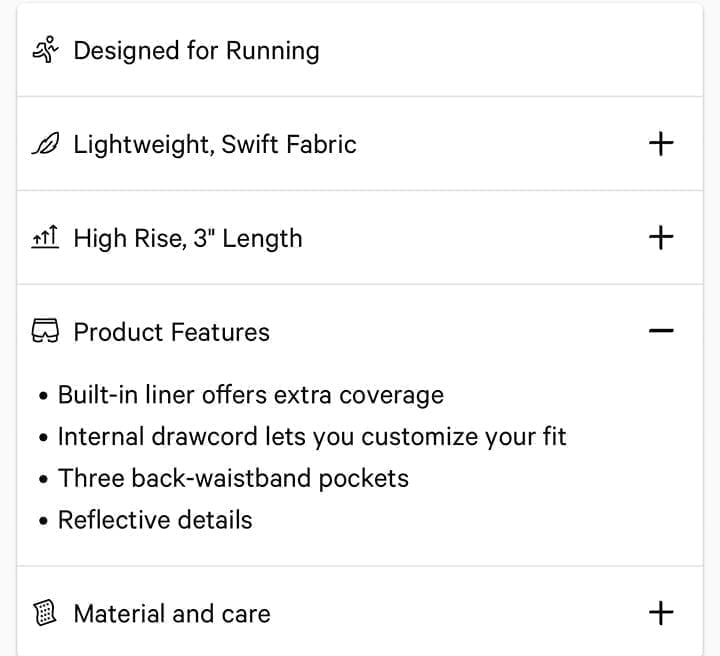Click the rise arrows icon
Viewport: 720px width, 656px height.
[45, 237]
